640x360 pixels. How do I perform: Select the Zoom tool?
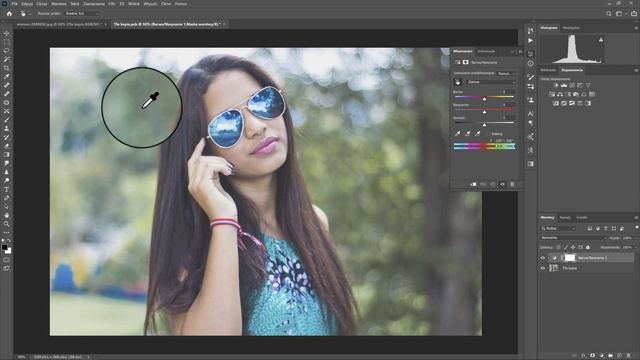(x=7, y=224)
